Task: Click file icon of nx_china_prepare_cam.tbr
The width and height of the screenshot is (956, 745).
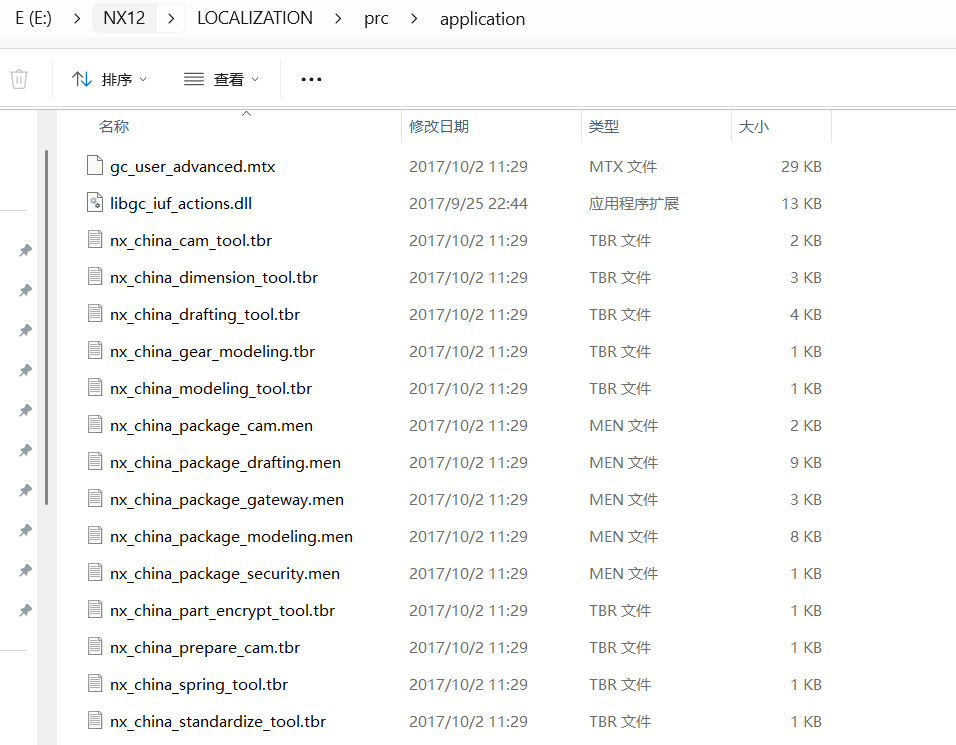Action: click(x=95, y=646)
